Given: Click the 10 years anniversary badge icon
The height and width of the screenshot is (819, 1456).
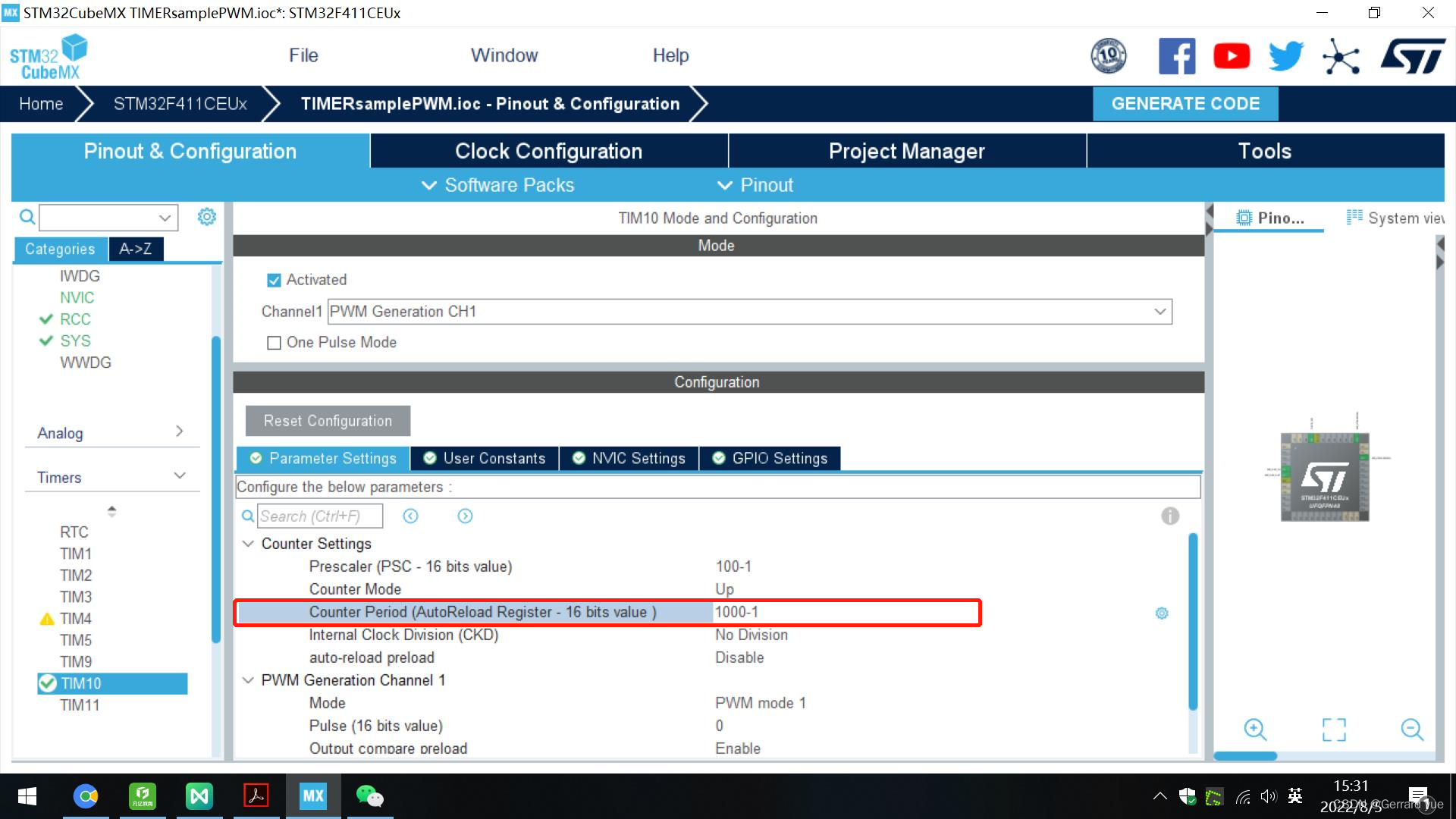Looking at the screenshot, I should click(x=1109, y=56).
